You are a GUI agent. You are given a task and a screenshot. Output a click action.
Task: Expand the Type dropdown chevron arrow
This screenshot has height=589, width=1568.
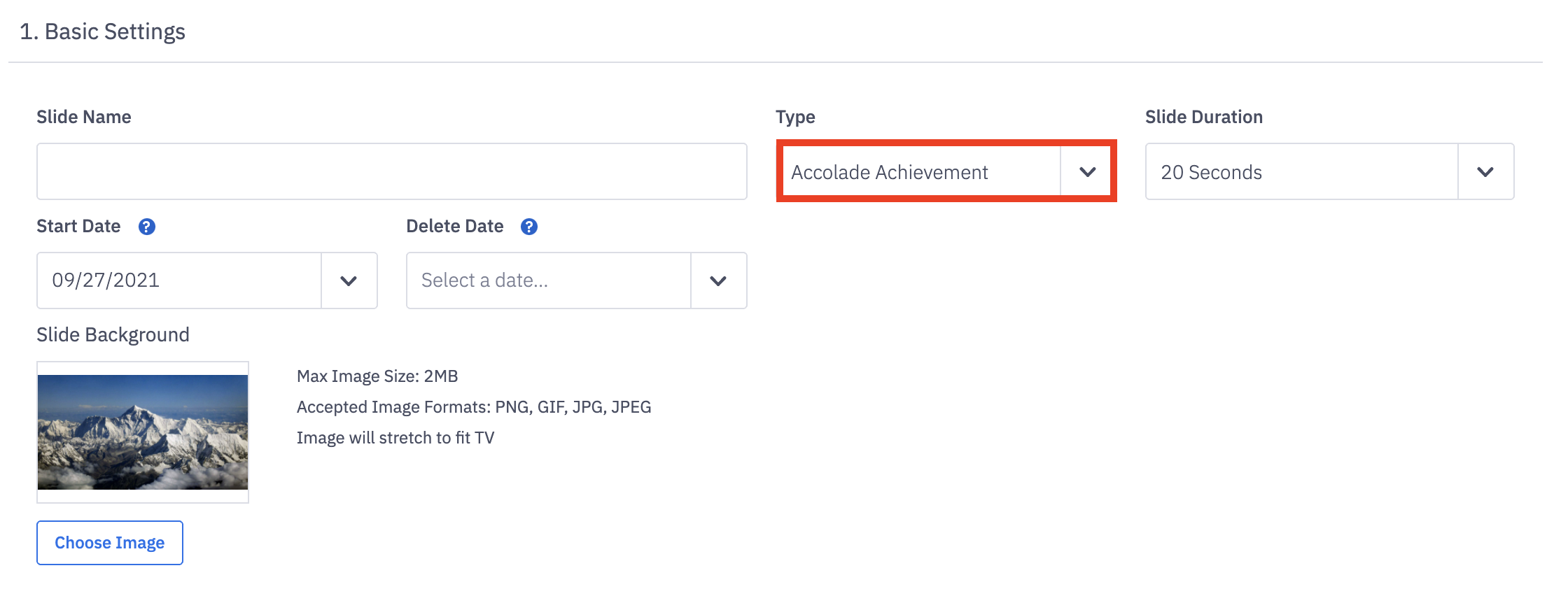1087,172
